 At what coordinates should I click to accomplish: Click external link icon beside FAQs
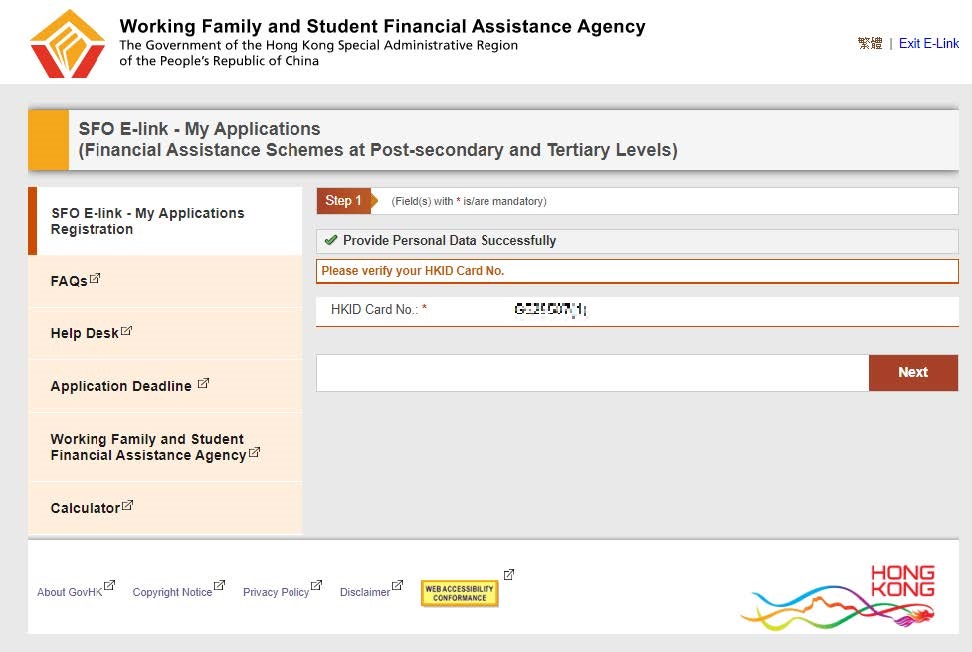[95, 278]
